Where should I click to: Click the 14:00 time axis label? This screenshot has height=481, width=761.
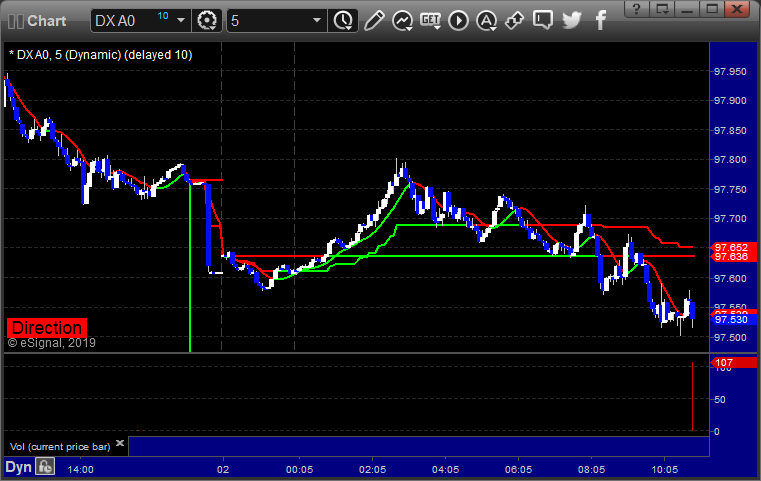point(81,469)
